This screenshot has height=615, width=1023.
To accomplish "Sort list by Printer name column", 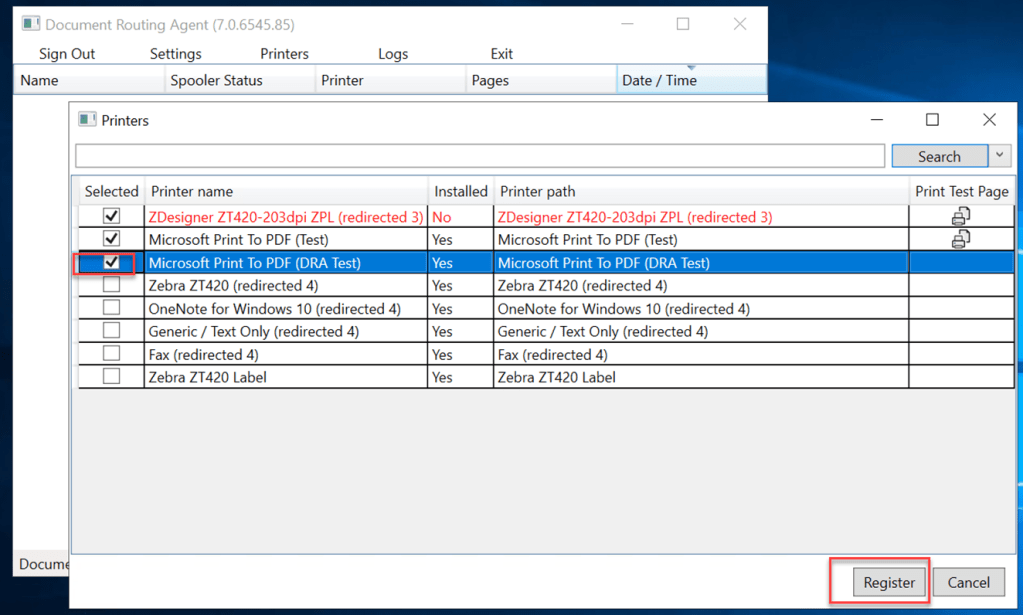I will (285, 191).
